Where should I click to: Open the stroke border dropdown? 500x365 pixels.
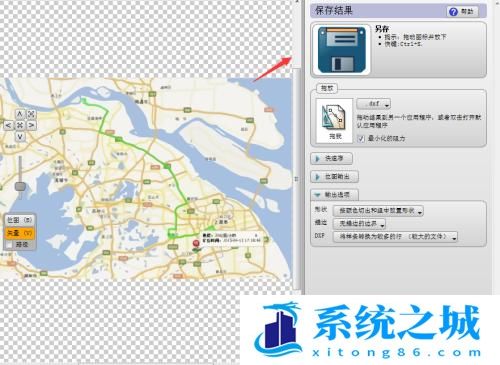click(359, 224)
